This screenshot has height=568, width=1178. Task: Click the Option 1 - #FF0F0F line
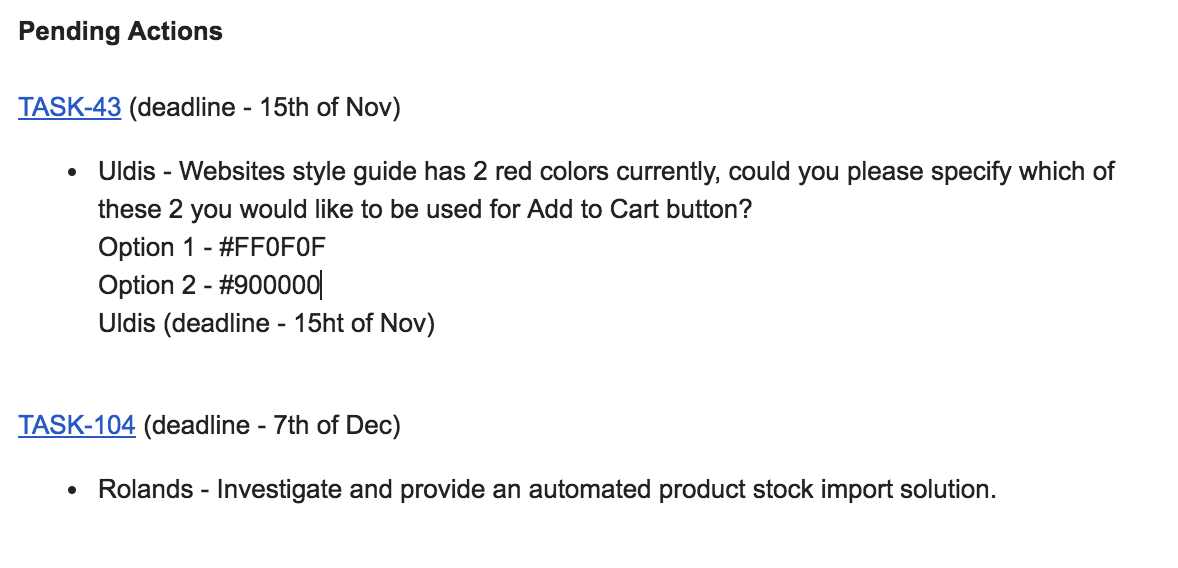[x=212, y=247]
